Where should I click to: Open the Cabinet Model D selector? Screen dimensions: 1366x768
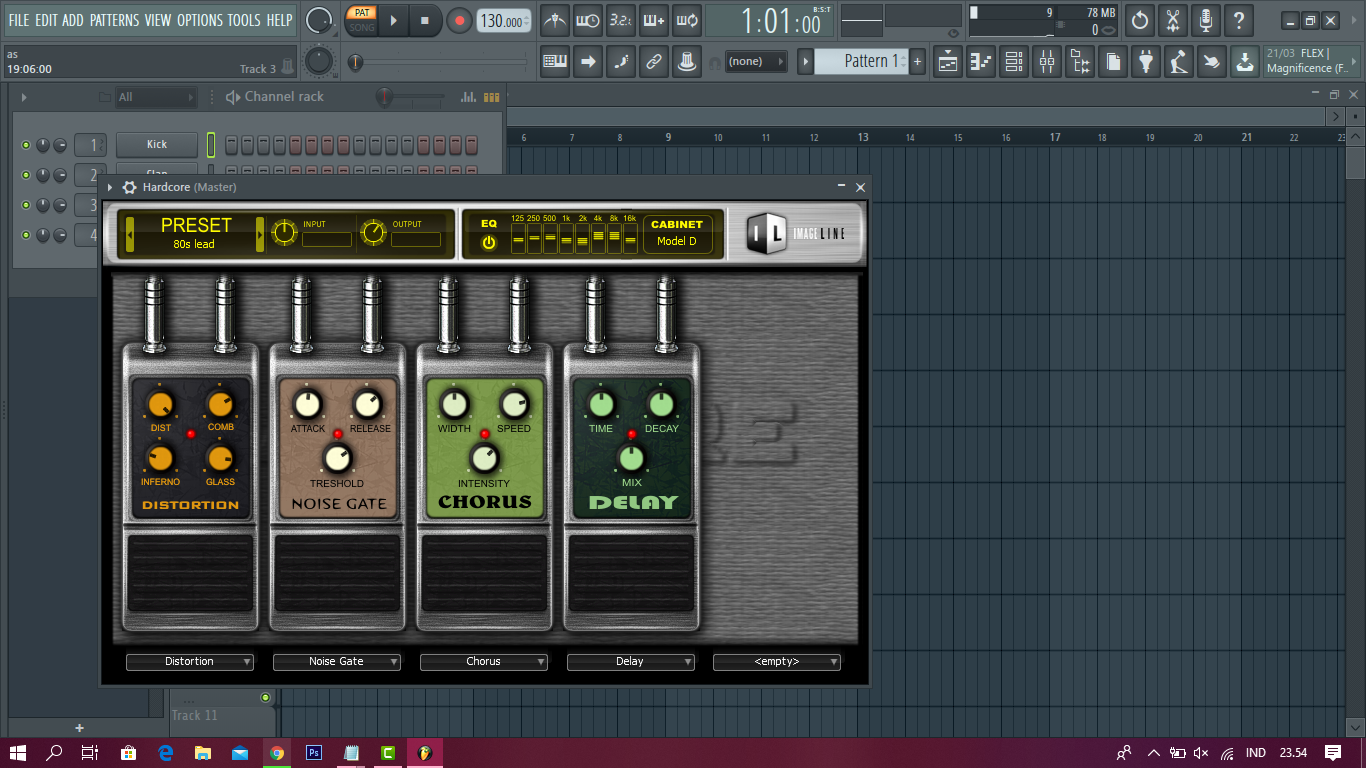(x=677, y=234)
